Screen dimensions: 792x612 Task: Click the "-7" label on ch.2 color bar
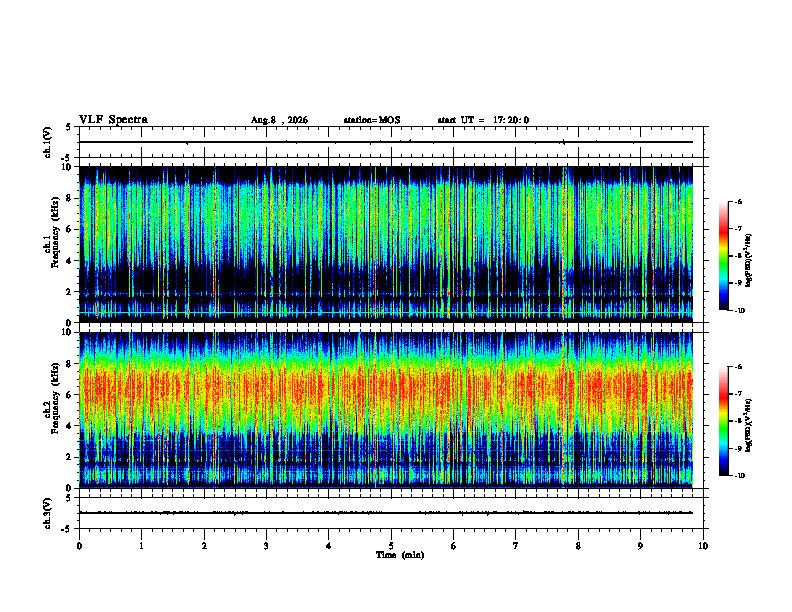pyautogui.click(x=738, y=394)
